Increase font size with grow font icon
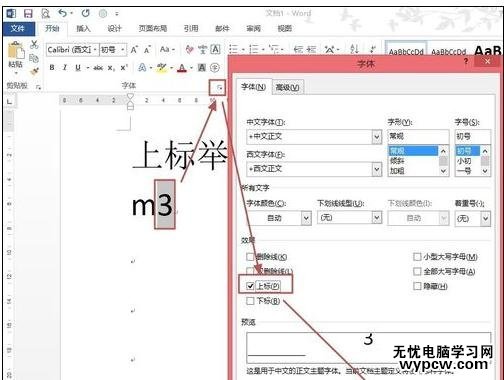The image size is (504, 380). tap(134, 50)
